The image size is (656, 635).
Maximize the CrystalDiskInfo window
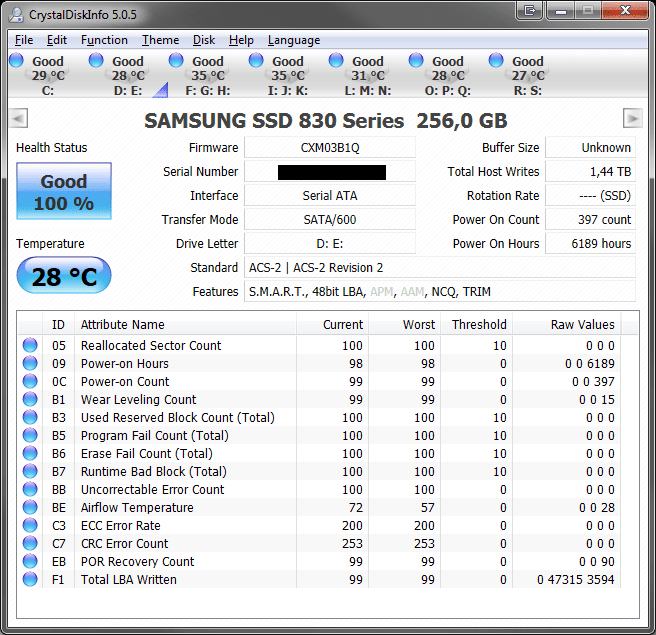pos(588,10)
